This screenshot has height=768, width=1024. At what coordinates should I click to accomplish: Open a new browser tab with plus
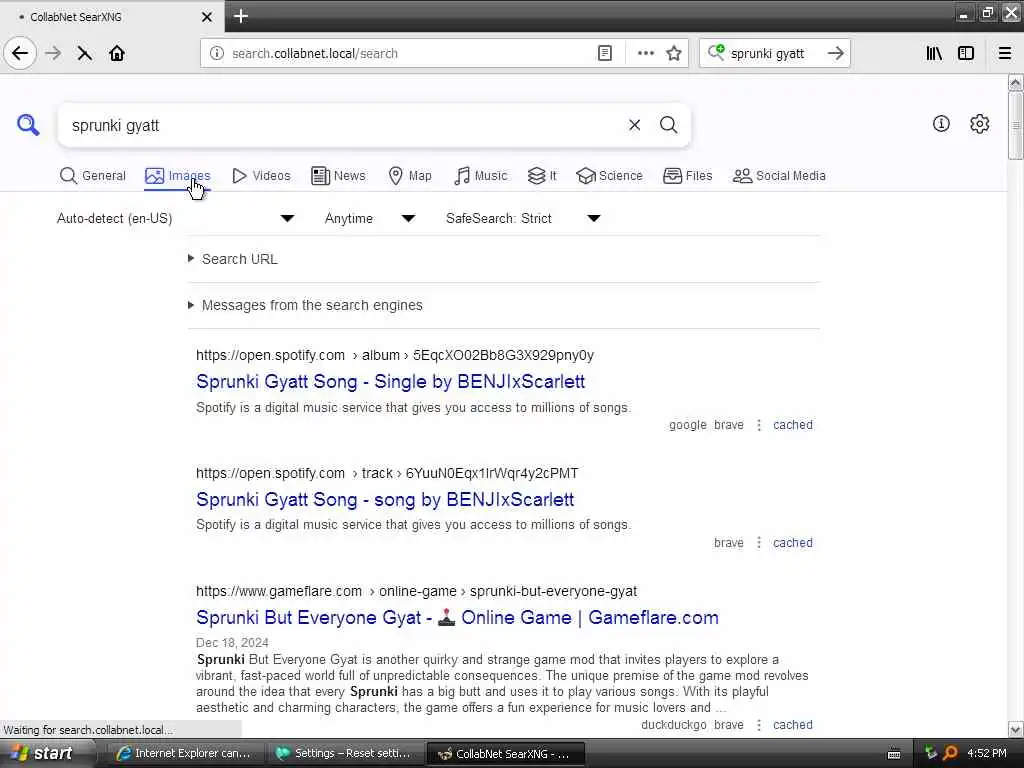point(240,16)
